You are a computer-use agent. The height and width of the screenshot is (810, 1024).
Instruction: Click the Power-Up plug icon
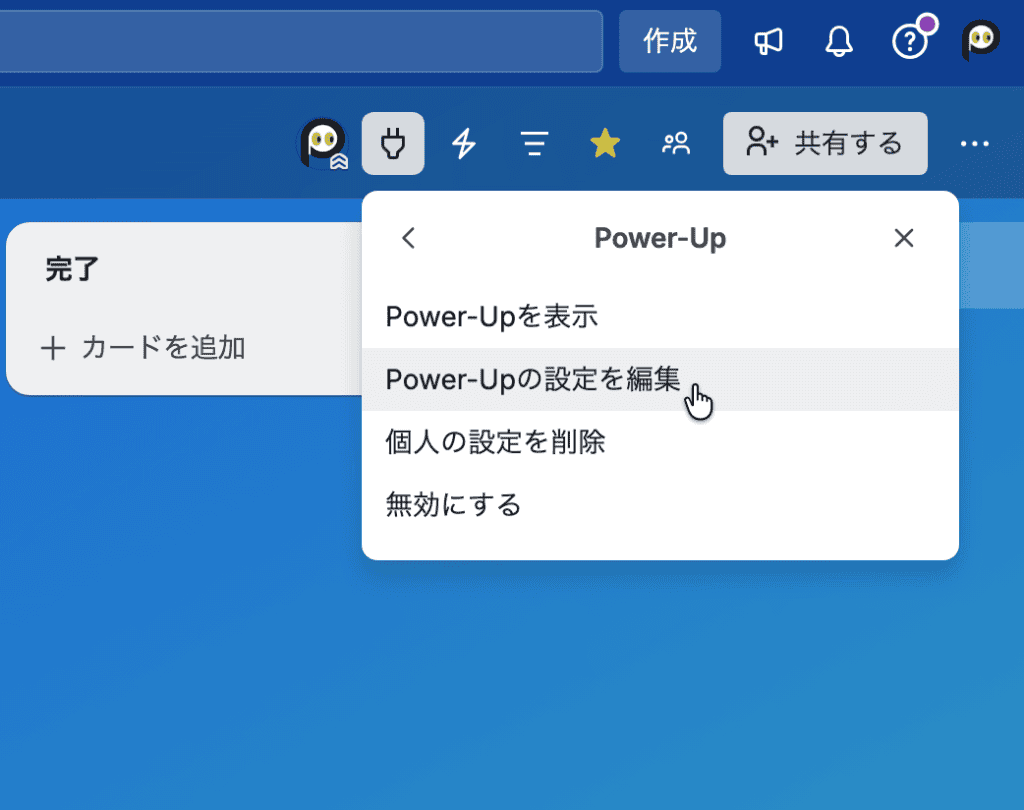pyautogui.click(x=392, y=143)
